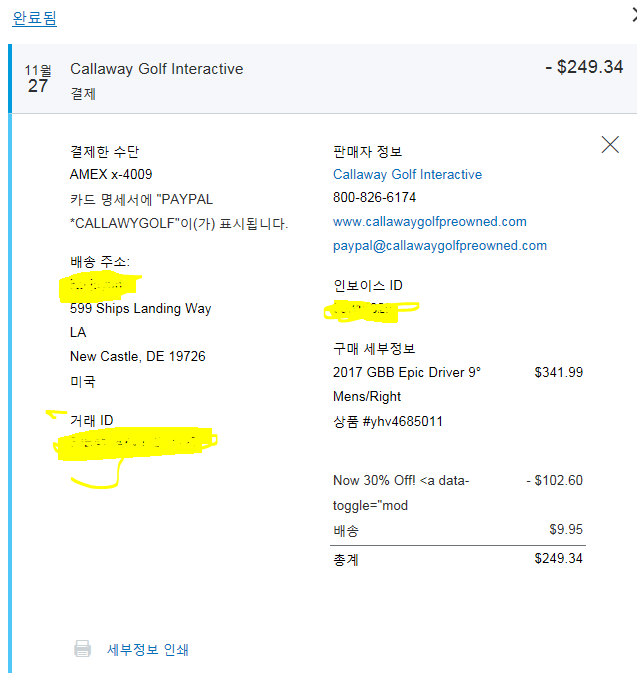Click the 세부정보 인쇄 link

(148, 650)
